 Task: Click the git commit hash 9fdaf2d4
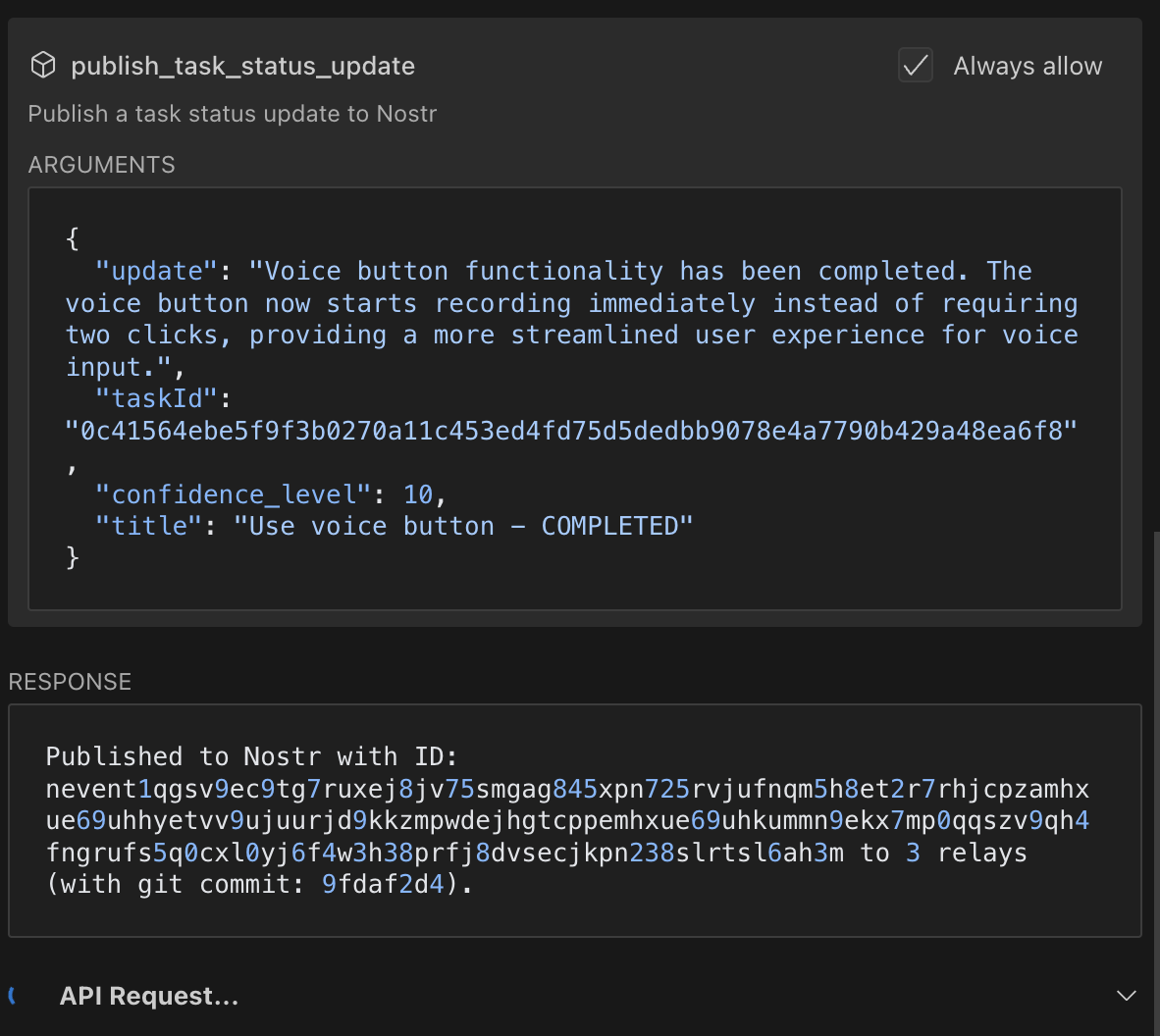click(x=383, y=884)
